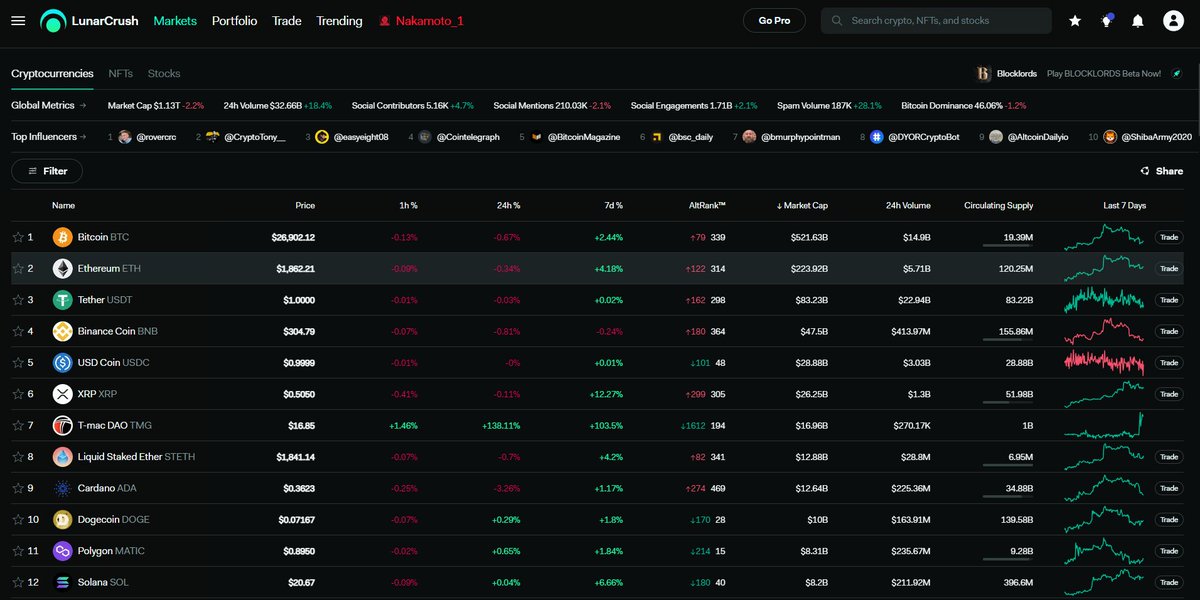Open notifications bell icon
The width and height of the screenshot is (1200, 600).
(x=1138, y=20)
